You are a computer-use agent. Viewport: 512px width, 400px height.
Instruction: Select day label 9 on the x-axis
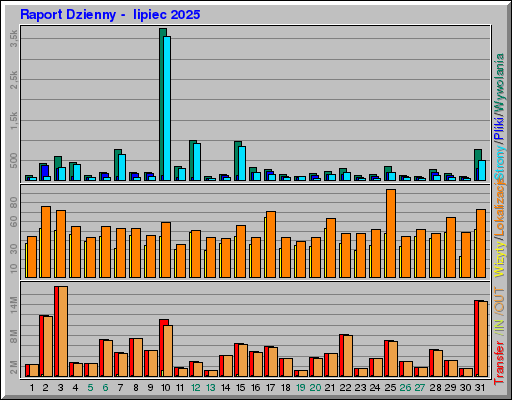tap(150, 388)
